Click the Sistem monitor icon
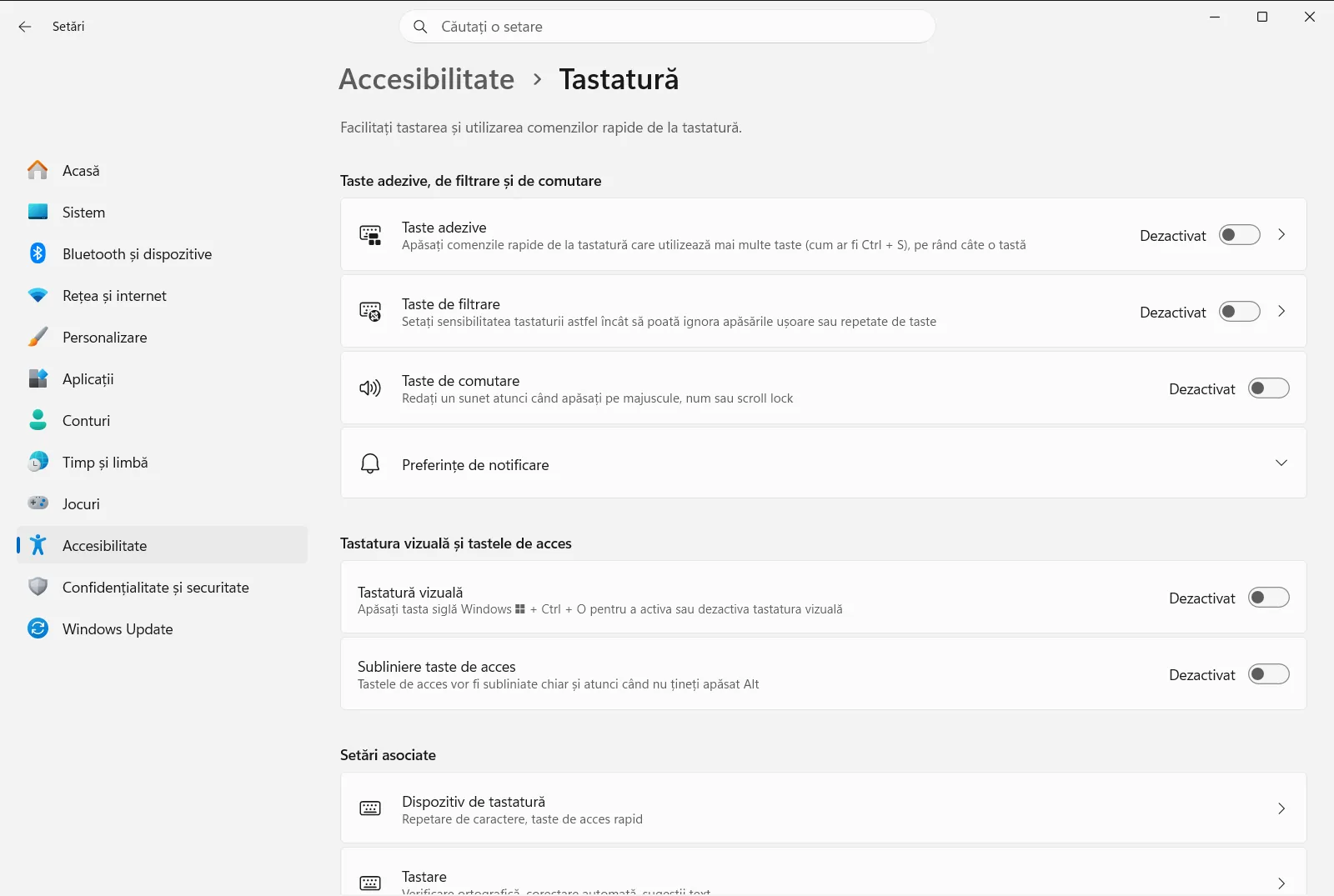 tap(38, 212)
